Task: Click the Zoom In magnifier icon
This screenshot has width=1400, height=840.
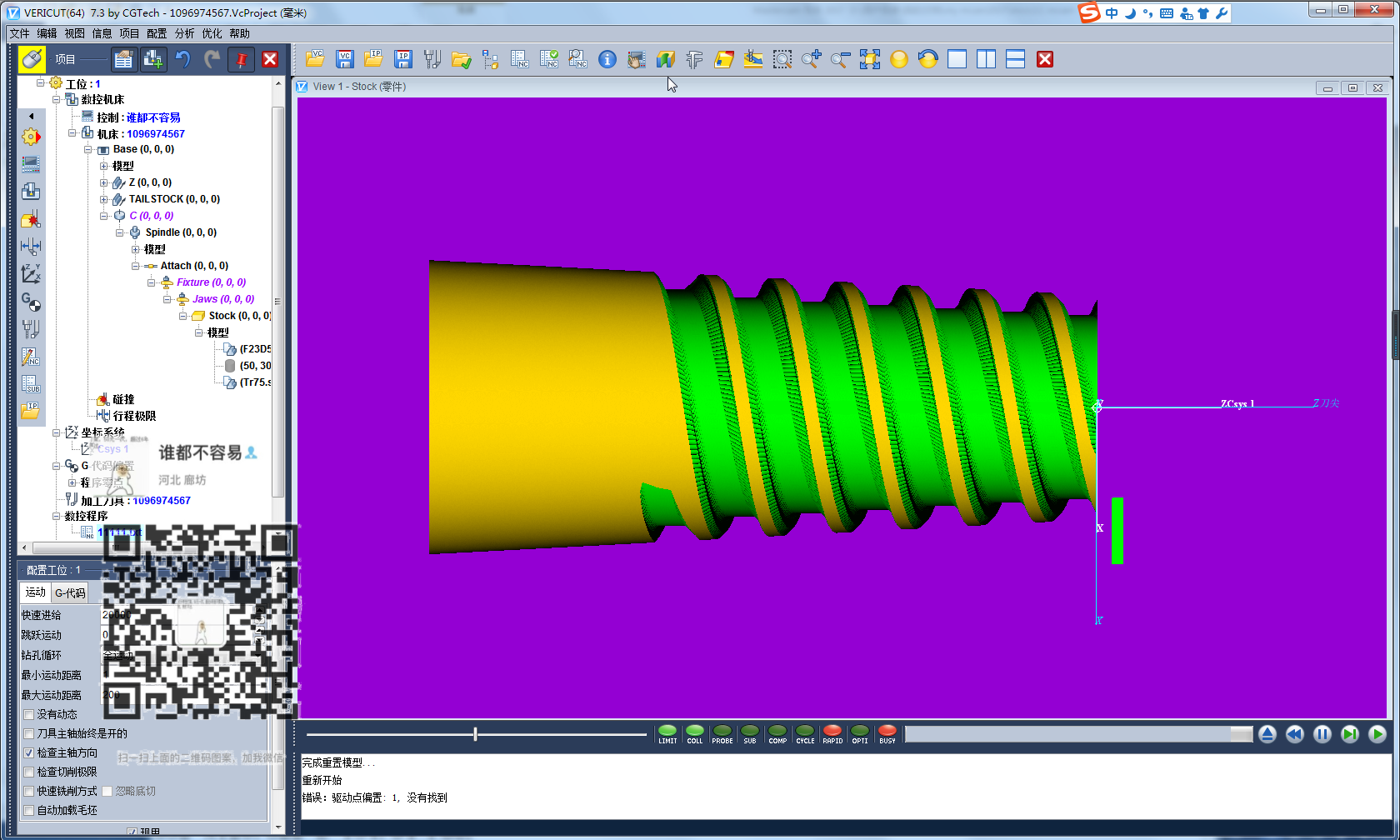Action: [811, 59]
